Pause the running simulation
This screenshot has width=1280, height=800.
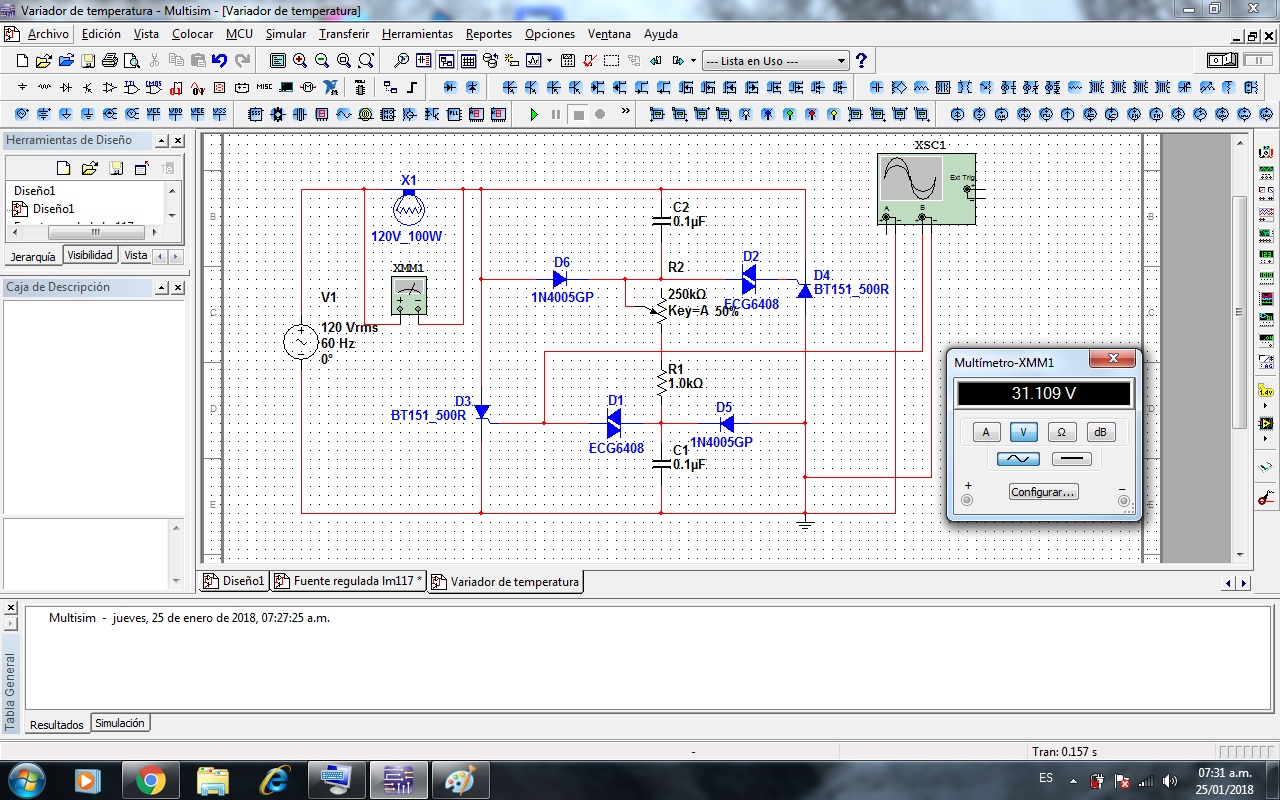tap(557, 113)
